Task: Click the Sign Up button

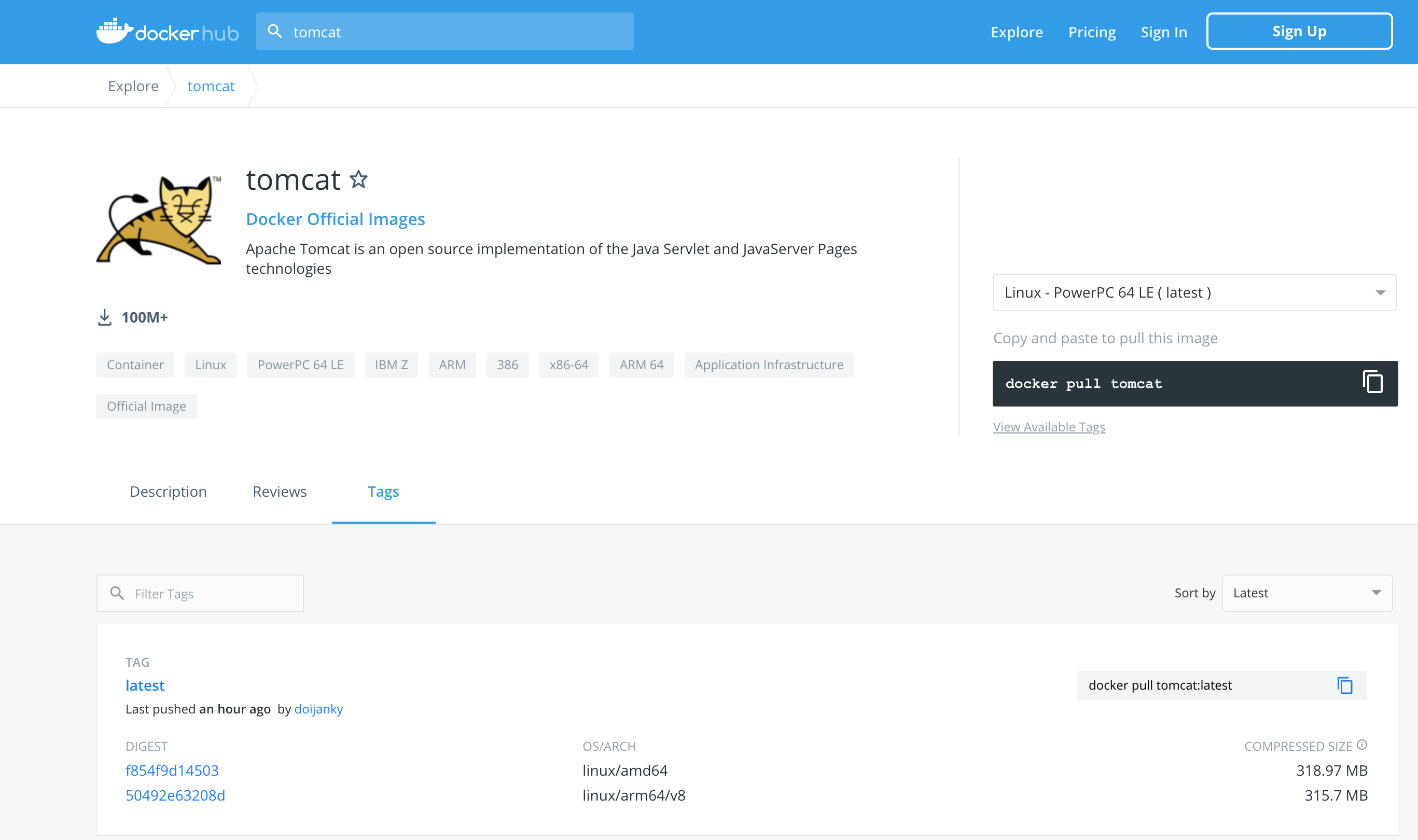Action: (1299, 31)
